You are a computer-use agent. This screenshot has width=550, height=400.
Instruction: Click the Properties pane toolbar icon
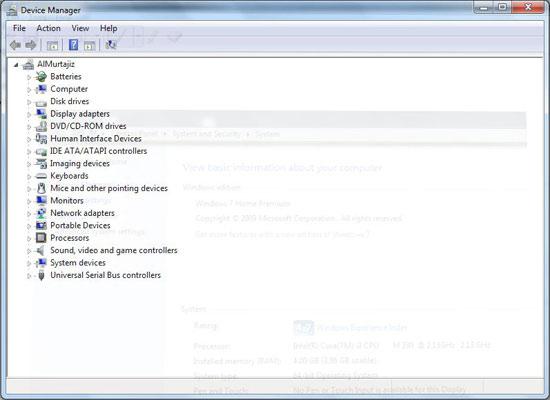(90, 45)
